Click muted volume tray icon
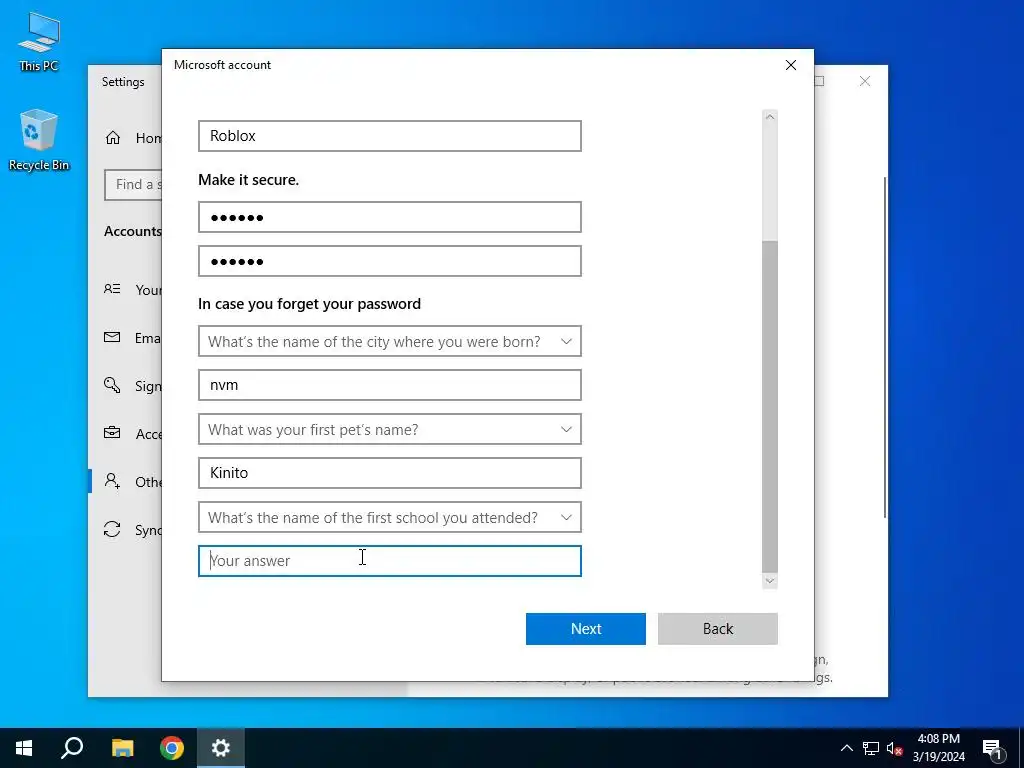Image resolution: width=1024 pixels, height=768 pixels. (894, 748)
